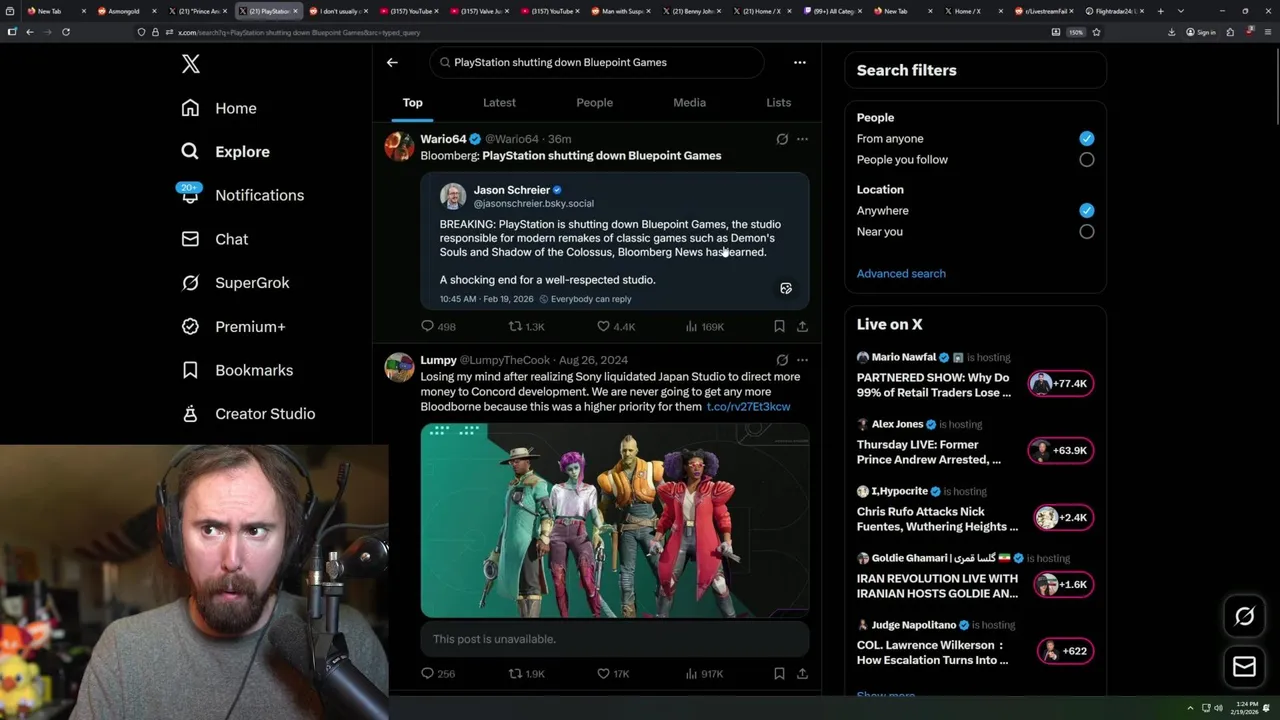Like the Wario64 post
The width and height of the screenshot is (1280, 720).
click(x=615, y=326)
